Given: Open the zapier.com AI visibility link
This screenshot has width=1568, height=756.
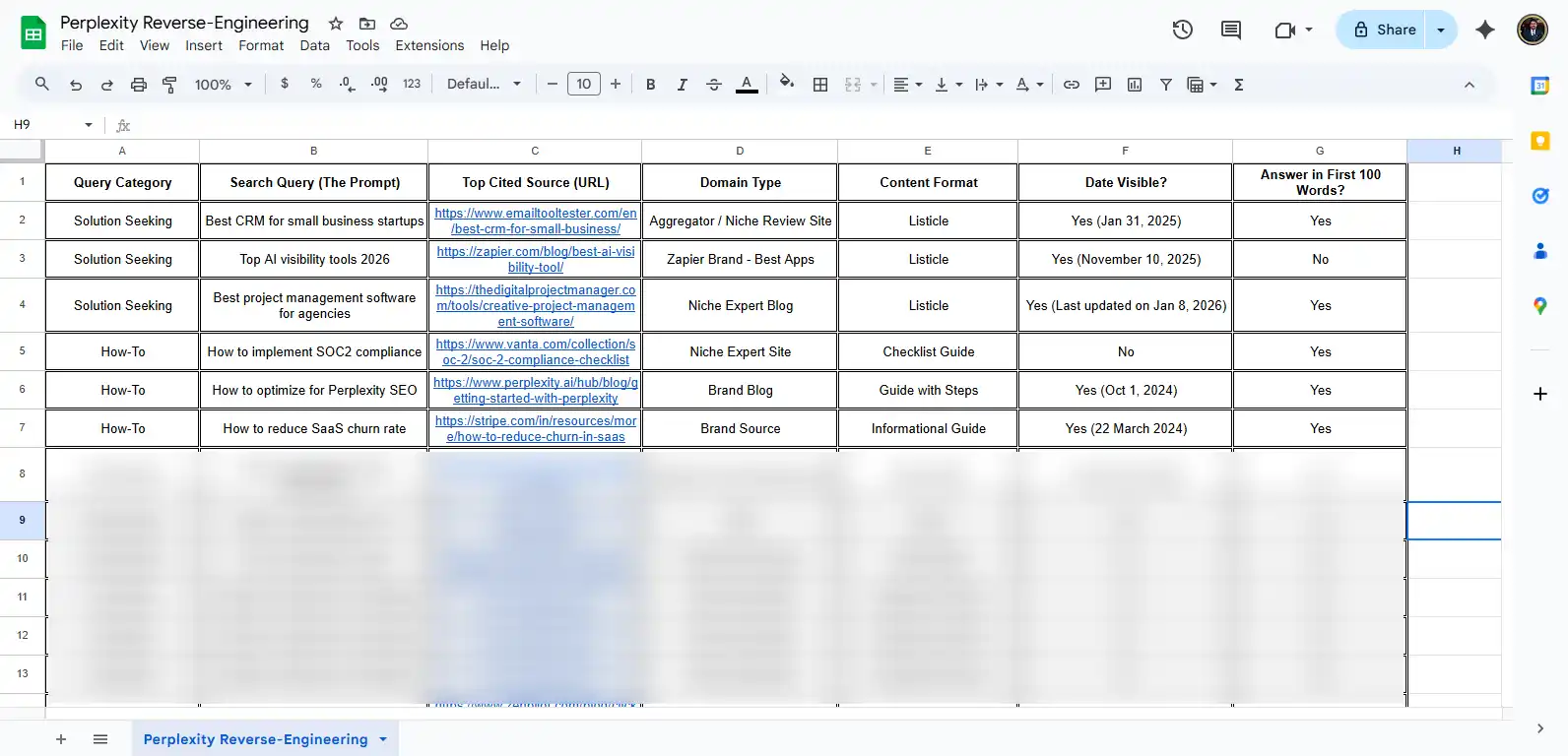Looking at the screenshot, I should [536, 259].
